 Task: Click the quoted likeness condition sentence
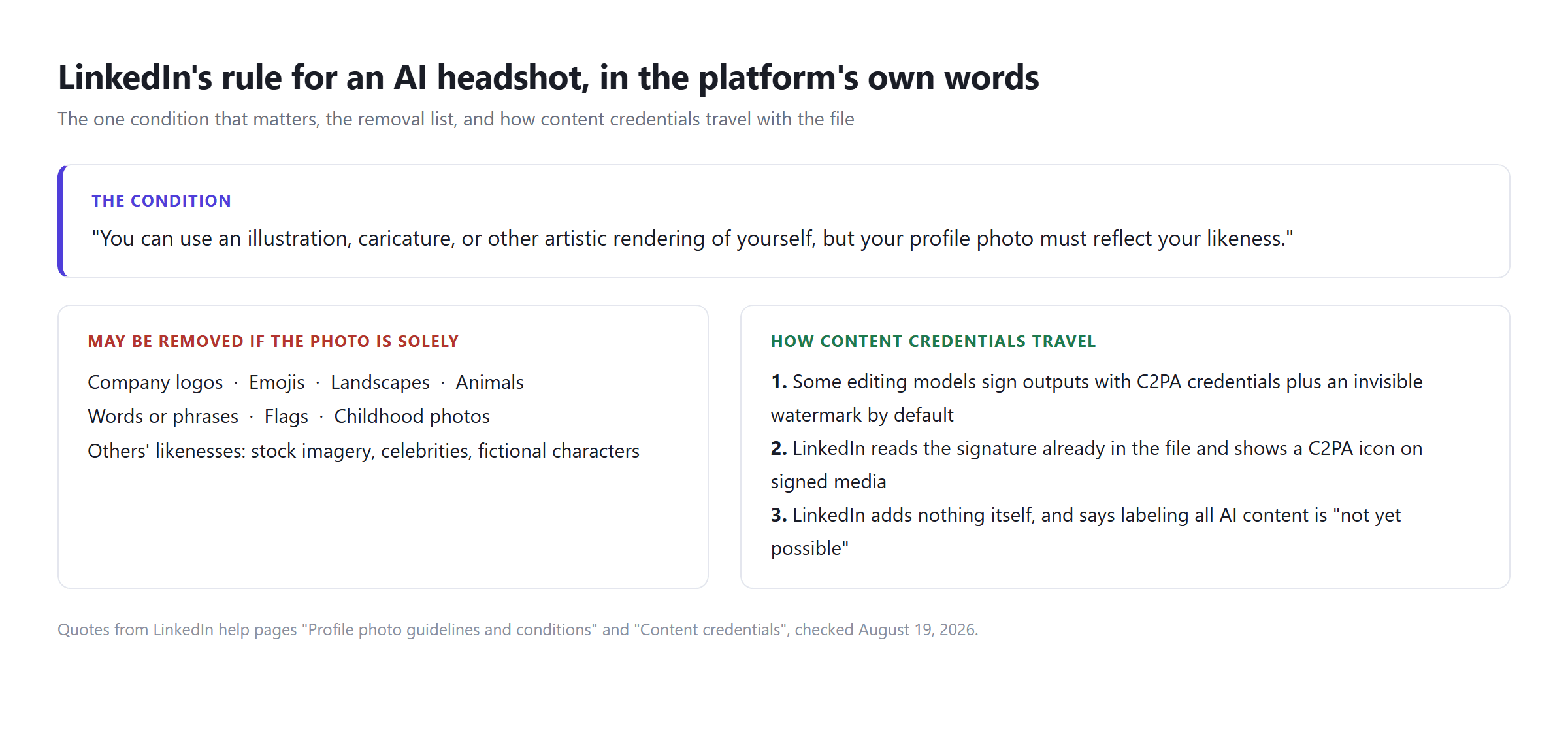(x=692, y=239)
